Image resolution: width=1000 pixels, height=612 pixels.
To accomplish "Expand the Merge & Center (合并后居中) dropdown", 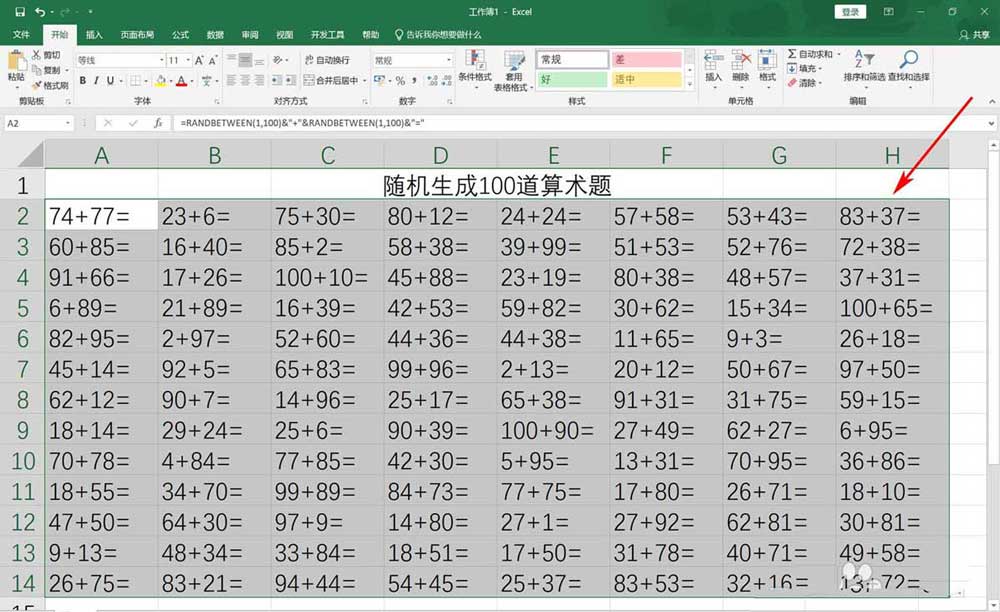I will [363, 80].
